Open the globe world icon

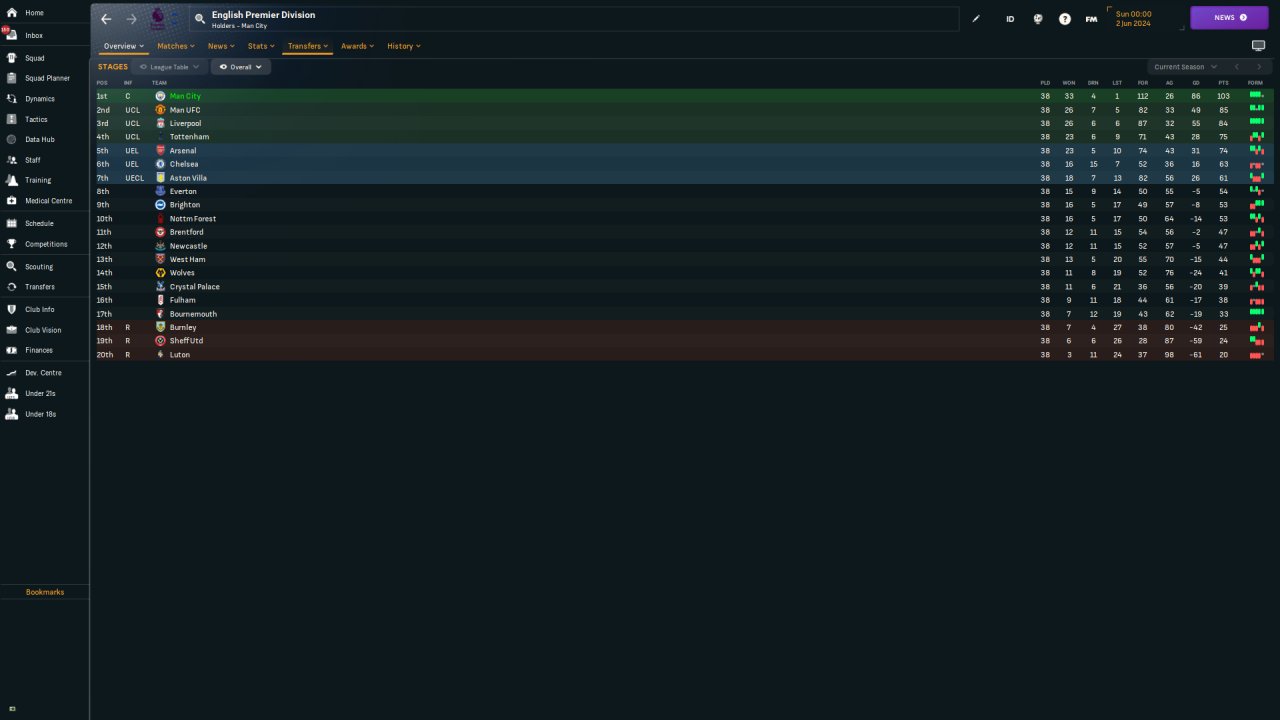coord(1038,19)
